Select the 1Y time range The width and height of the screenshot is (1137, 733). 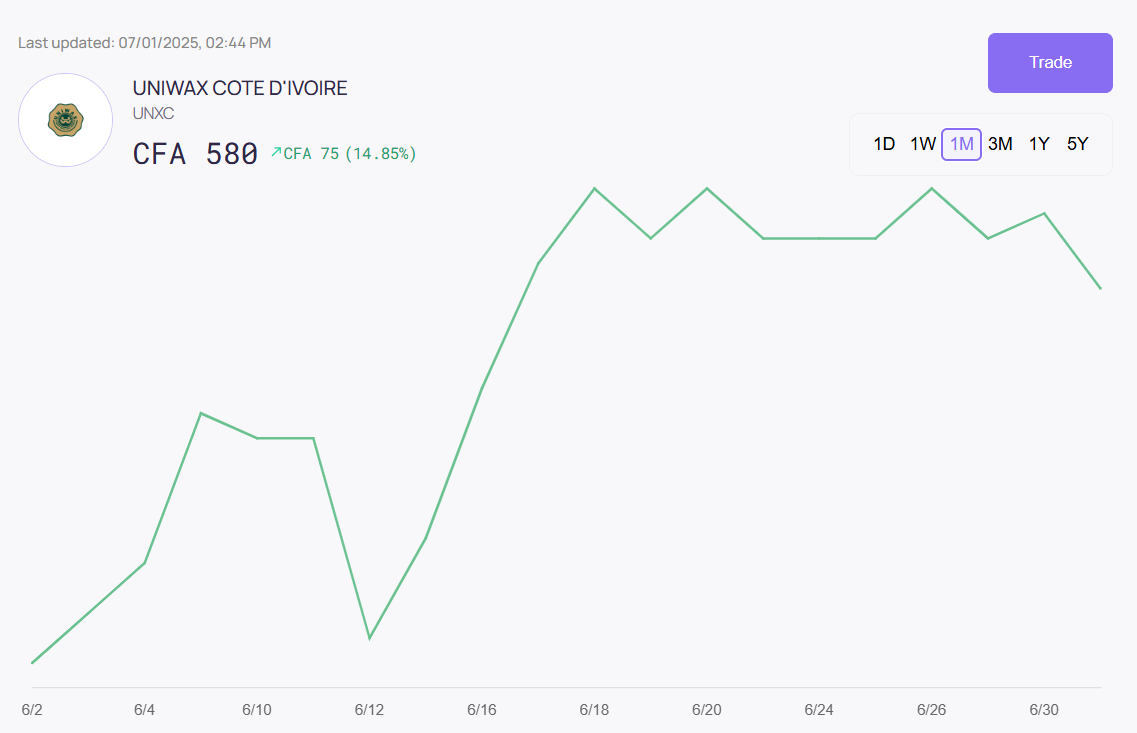[x=1039, y=144]
